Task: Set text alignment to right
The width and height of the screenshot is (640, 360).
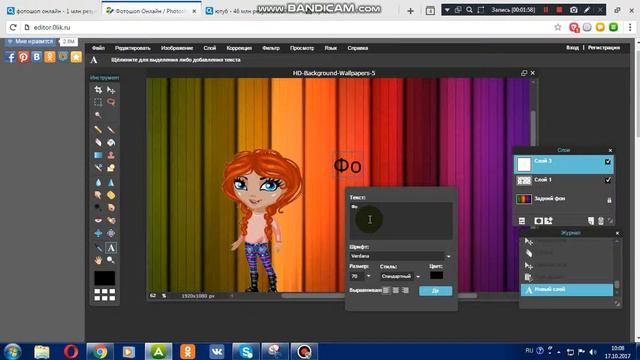Action: [405, 290]
